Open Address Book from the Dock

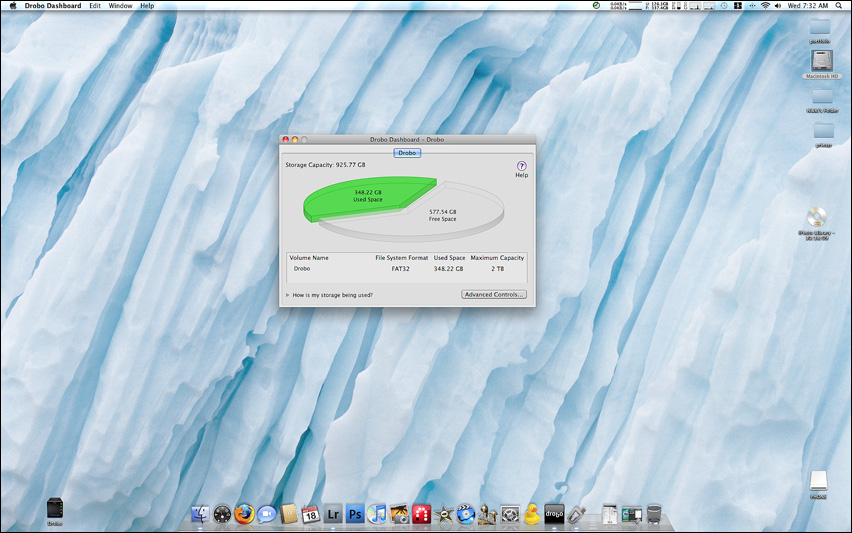289,513
